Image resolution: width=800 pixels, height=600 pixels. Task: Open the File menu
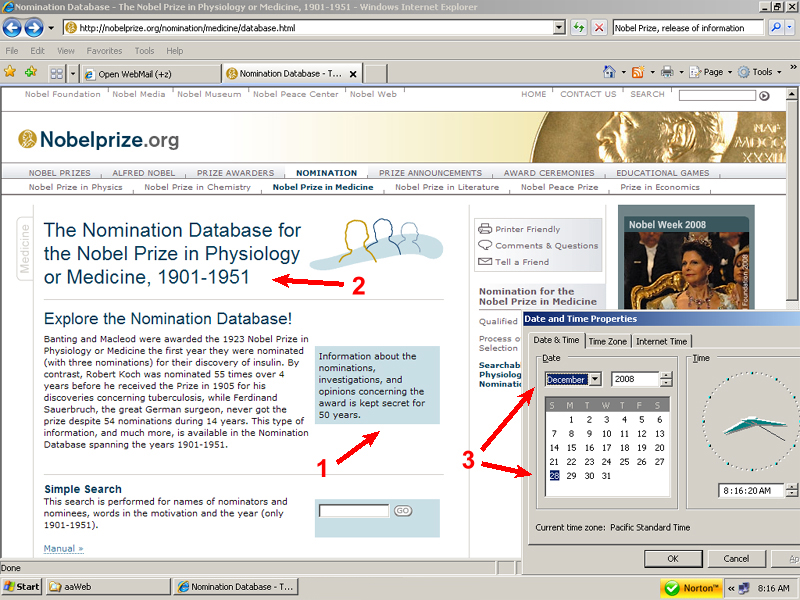pyautogui.click(x=11, y=51)
